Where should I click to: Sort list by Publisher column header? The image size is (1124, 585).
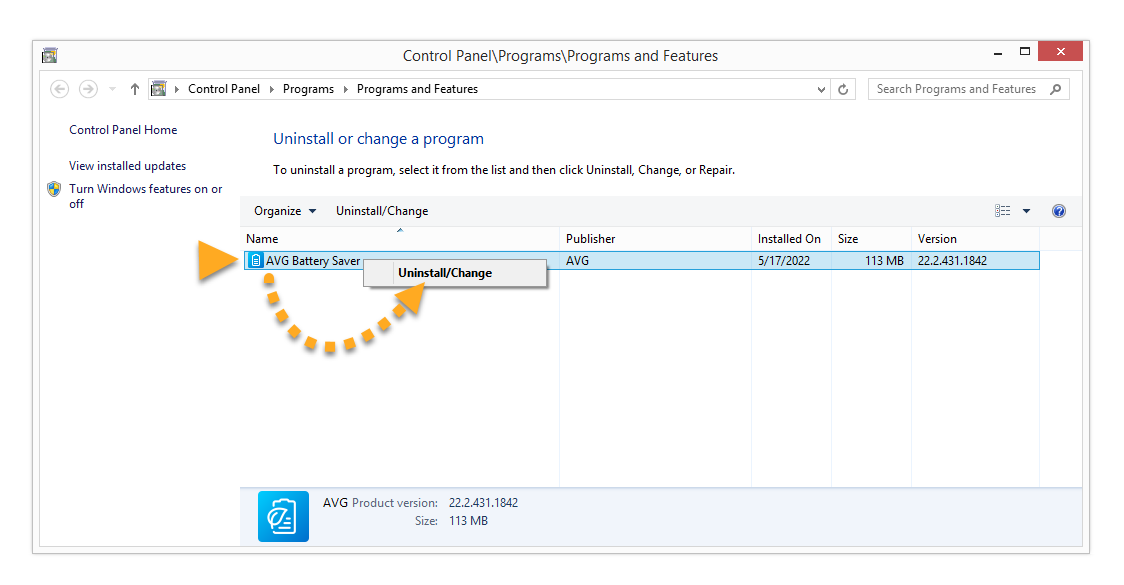[x=591, y=239]
